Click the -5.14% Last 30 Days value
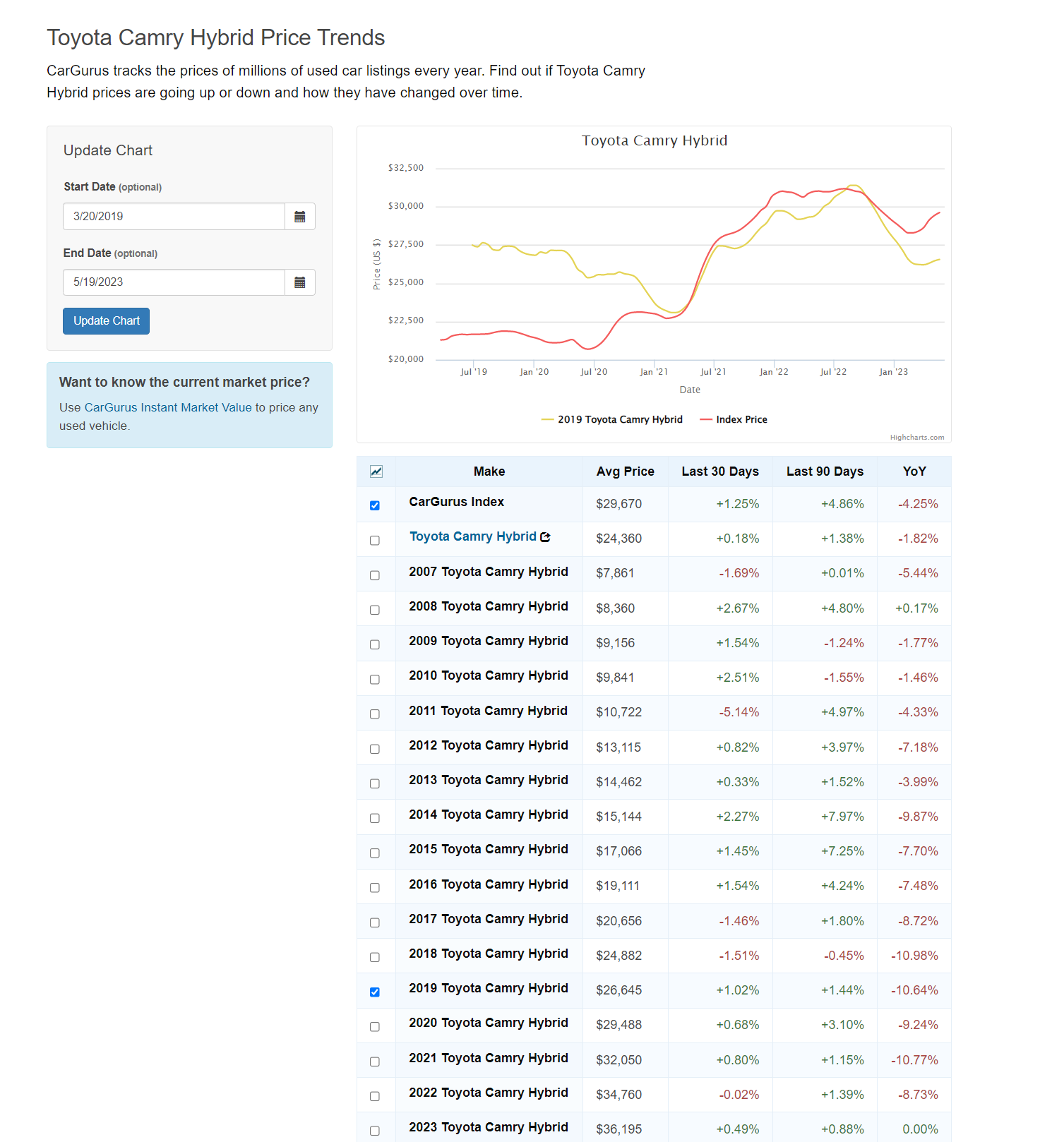1064x1142 pixels. click(739, 712)
